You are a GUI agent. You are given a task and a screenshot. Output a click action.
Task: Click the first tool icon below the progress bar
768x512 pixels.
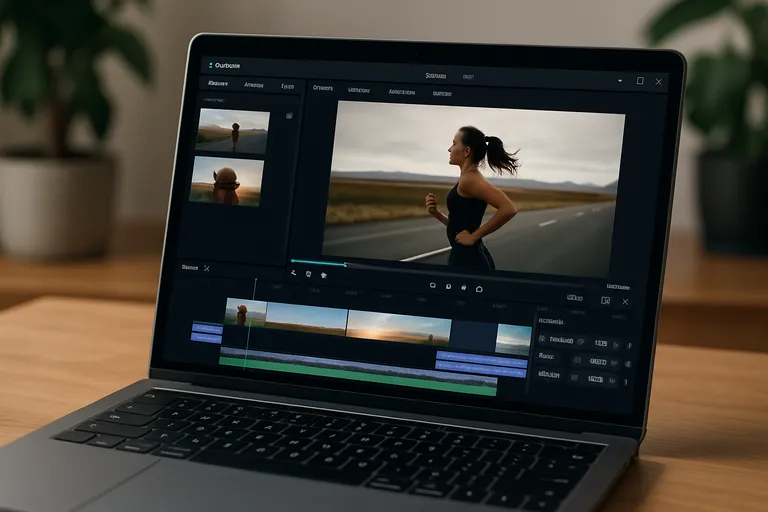[293, 273]
